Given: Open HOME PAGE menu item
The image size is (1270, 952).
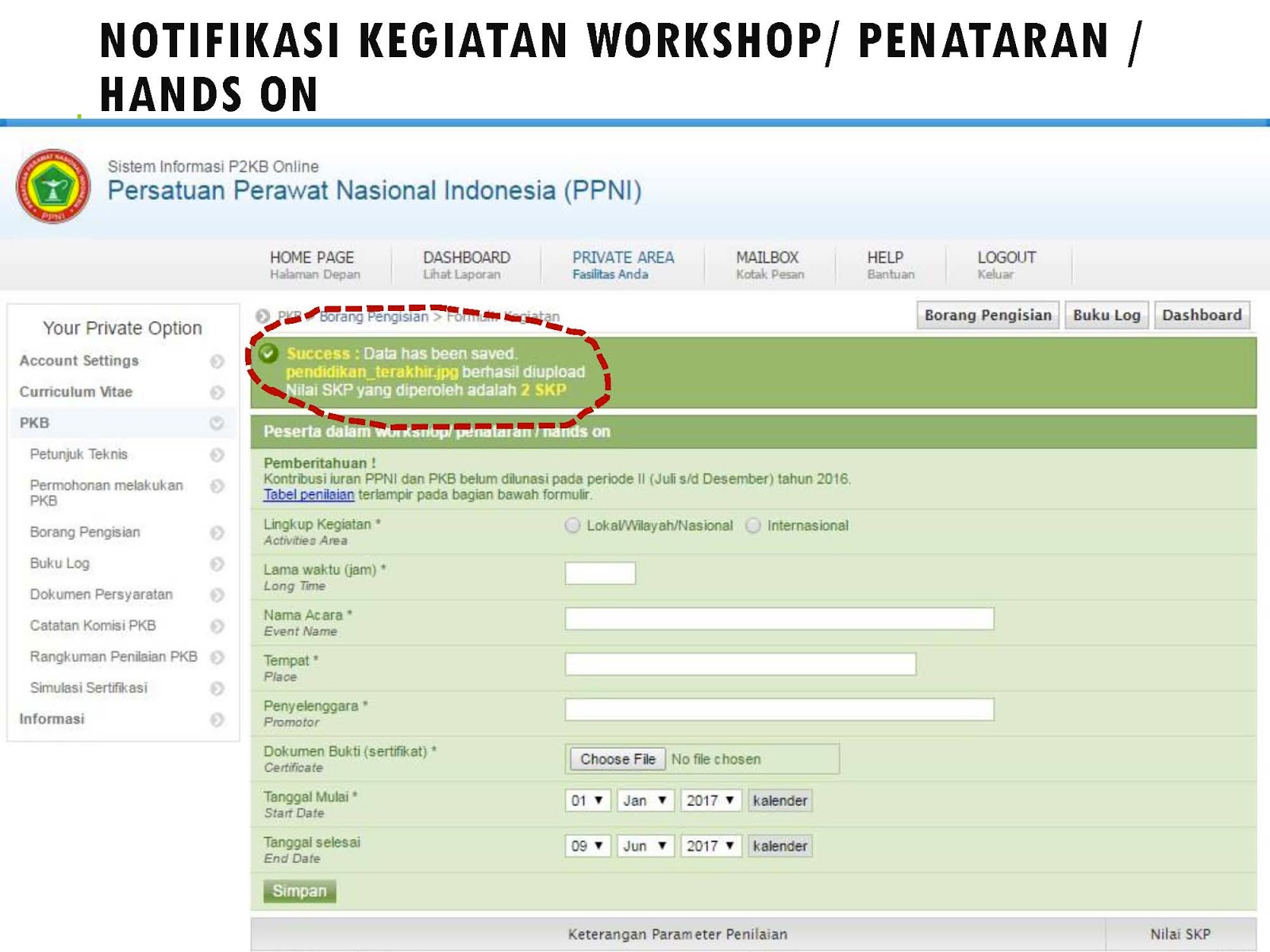Looking at the screenshot, I should coord(314,265).
